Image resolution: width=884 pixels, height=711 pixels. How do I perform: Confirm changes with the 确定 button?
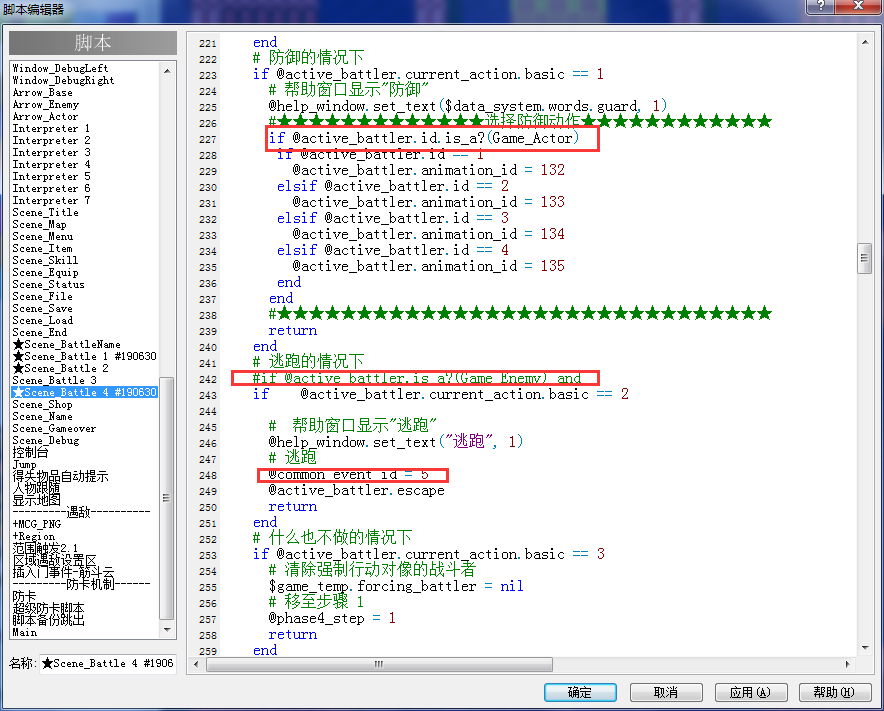click(x=580, y=692)
